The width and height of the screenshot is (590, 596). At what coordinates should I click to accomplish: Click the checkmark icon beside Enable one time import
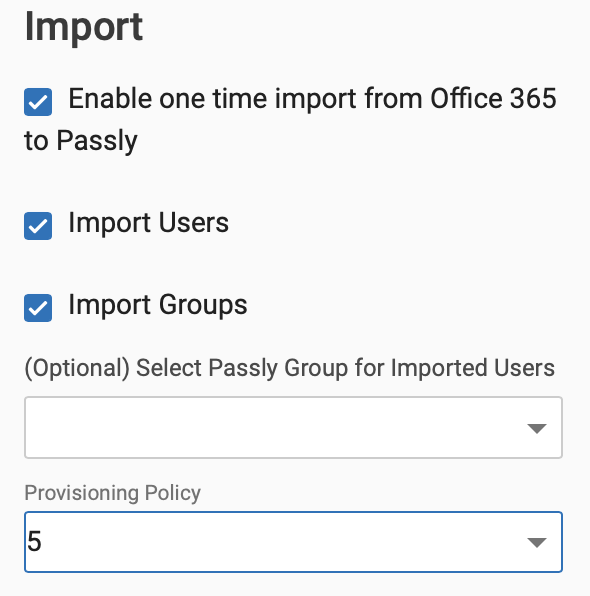[38, 103]
